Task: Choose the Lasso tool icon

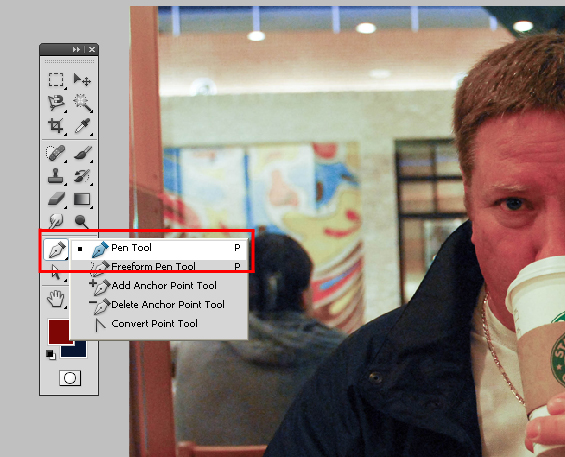Action: pos(56,103)
